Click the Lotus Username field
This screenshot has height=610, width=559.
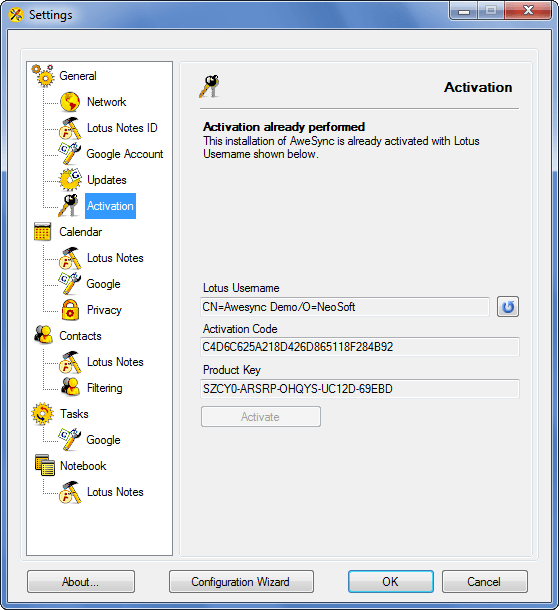click(345, 307)
